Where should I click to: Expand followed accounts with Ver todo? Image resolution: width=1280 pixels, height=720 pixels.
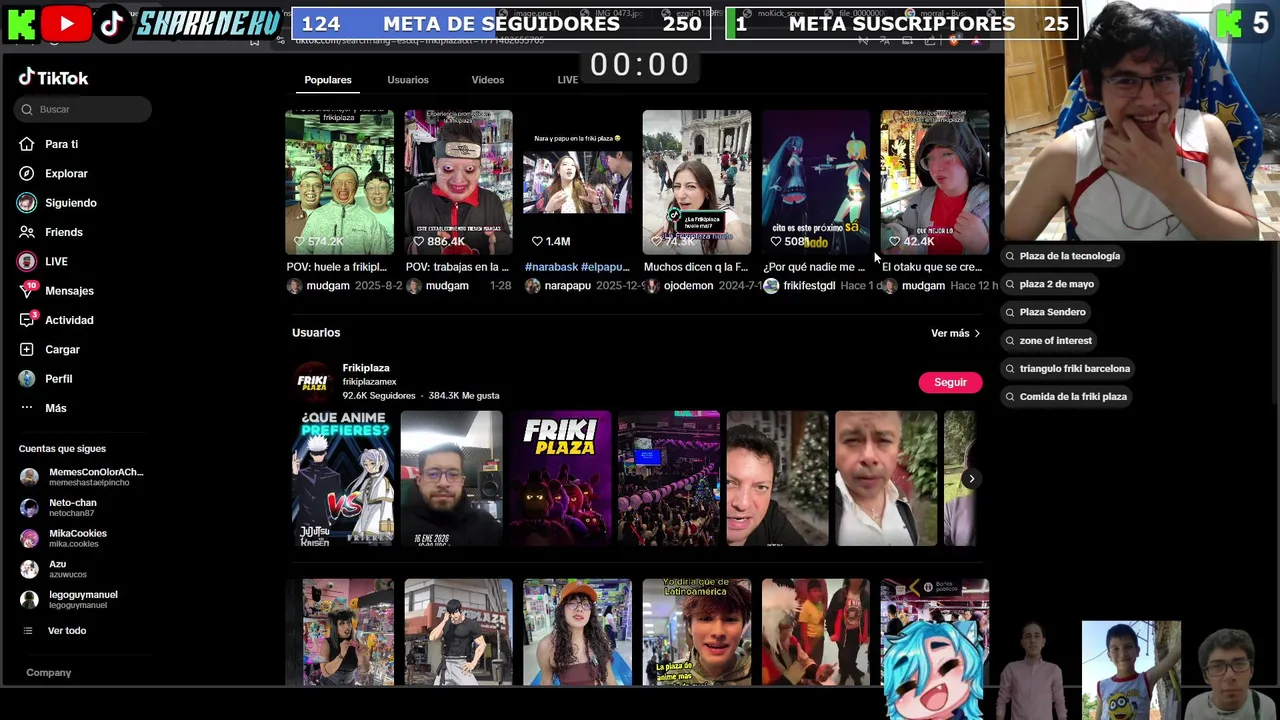(x=67, y=631)
